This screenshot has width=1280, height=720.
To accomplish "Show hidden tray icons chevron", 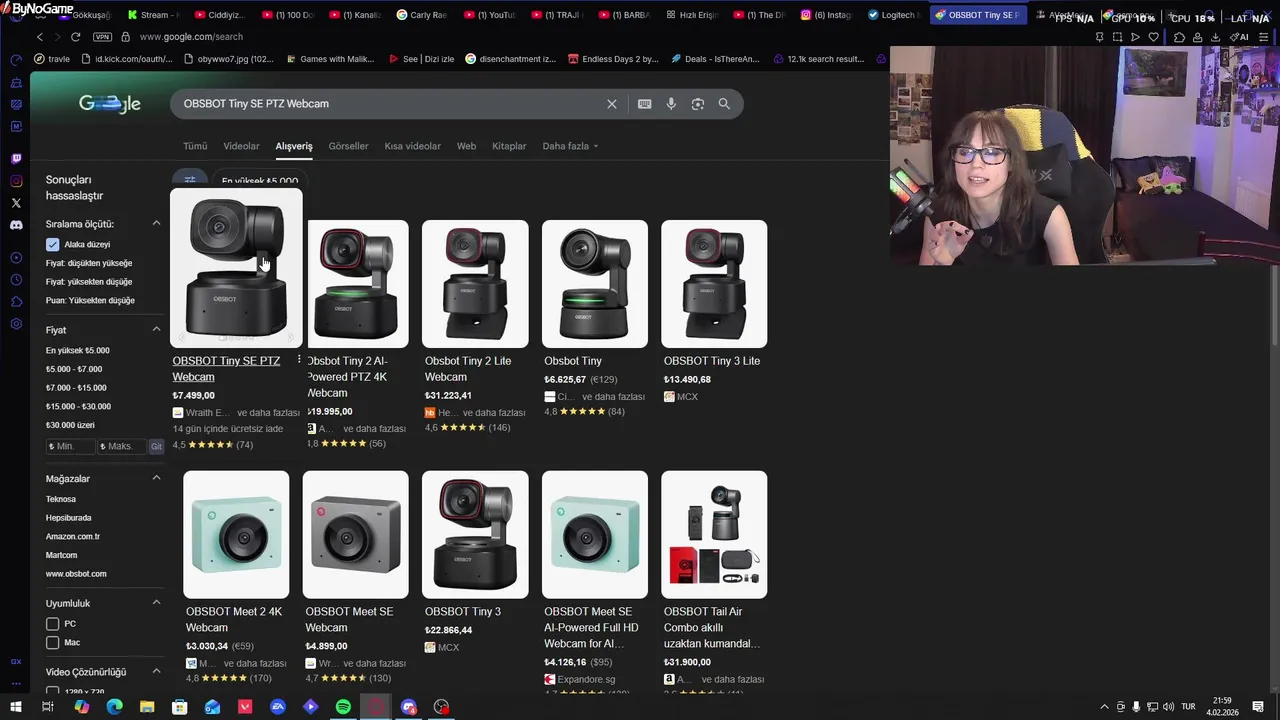I will coord(1104,707).
